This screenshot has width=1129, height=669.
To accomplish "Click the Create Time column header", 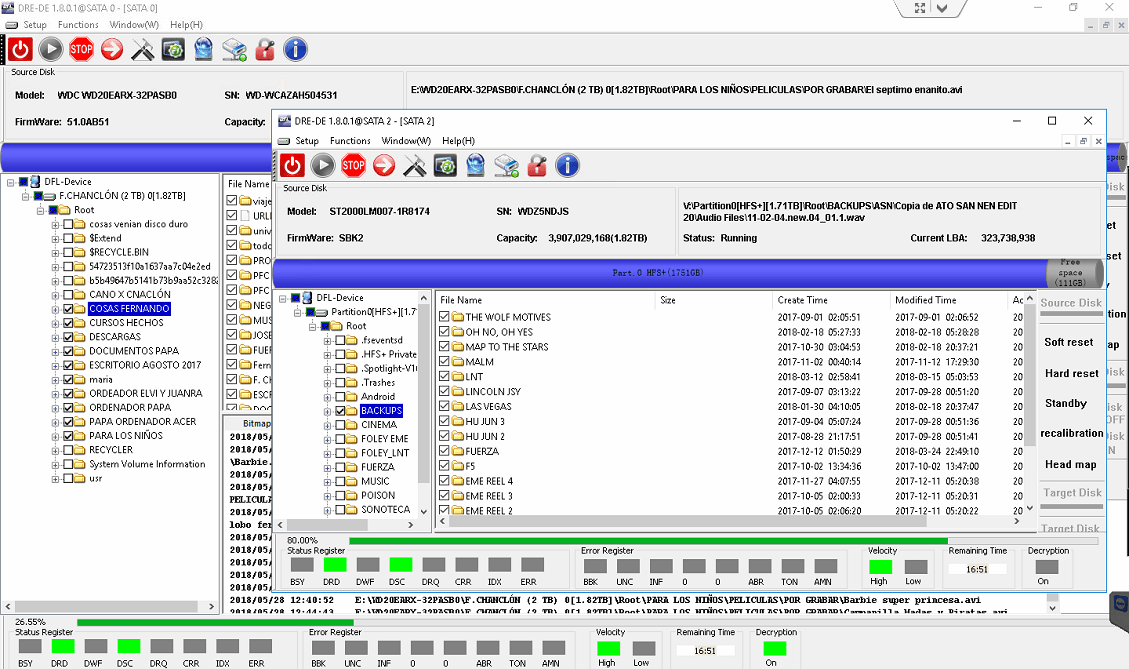I will tap(831, 300).
